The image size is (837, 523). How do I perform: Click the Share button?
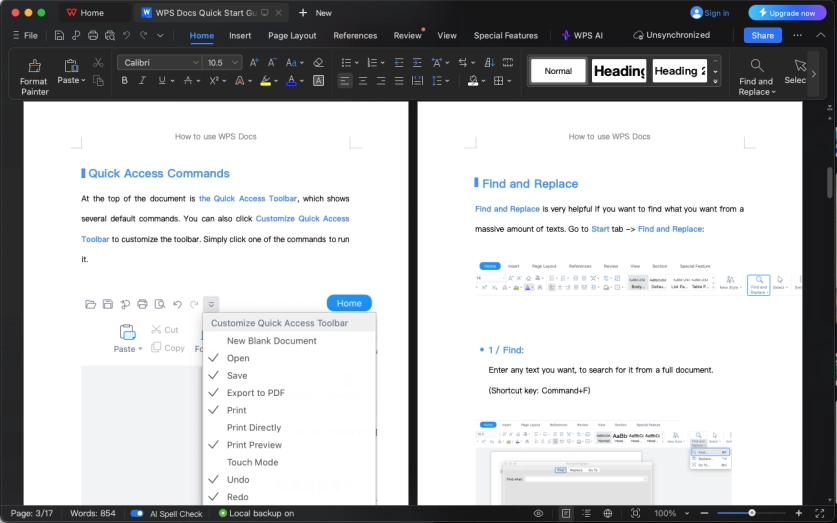click(762, 35)
